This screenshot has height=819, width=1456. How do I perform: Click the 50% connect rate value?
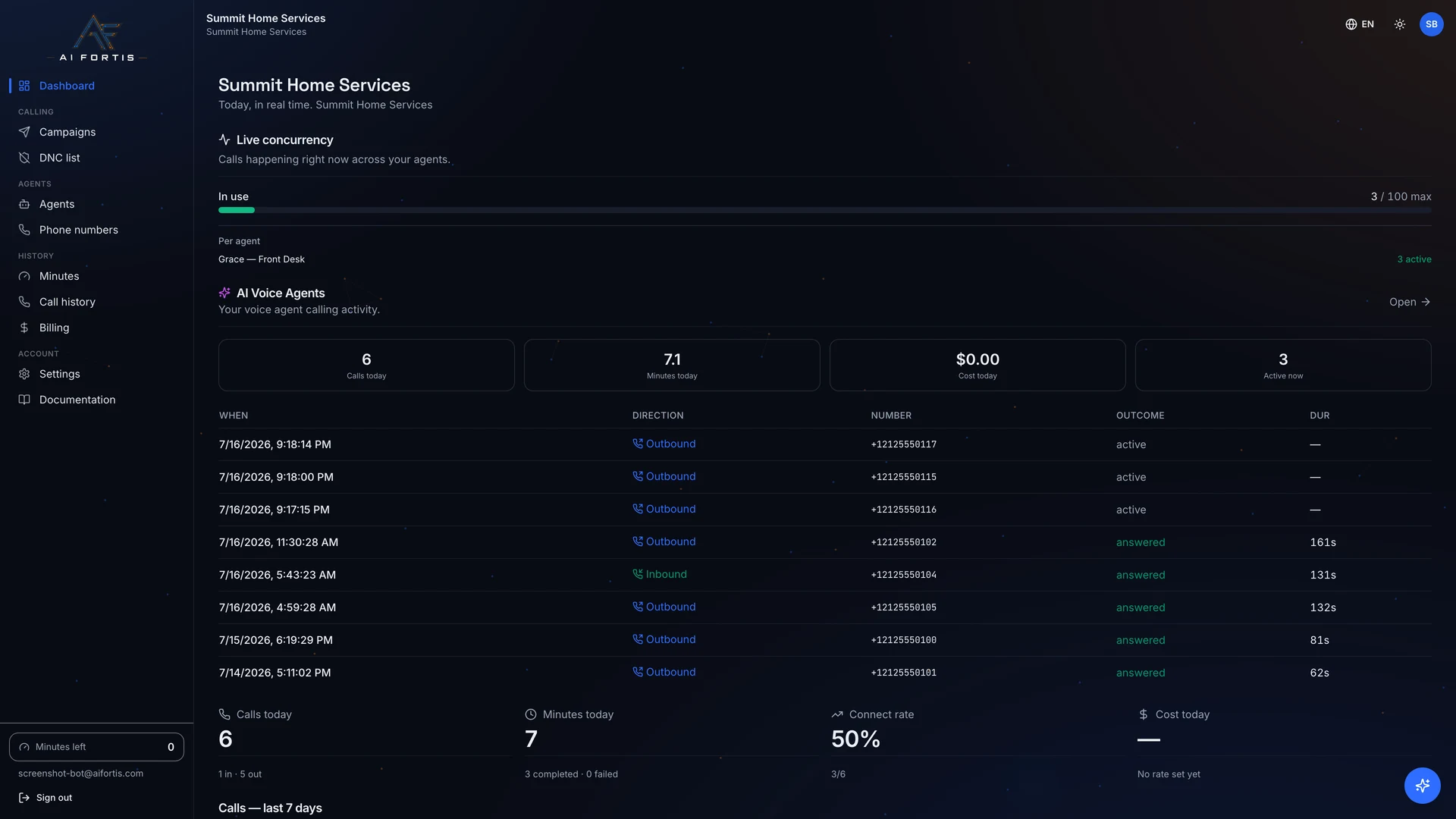pyautogui.click(x=855, y=739)
